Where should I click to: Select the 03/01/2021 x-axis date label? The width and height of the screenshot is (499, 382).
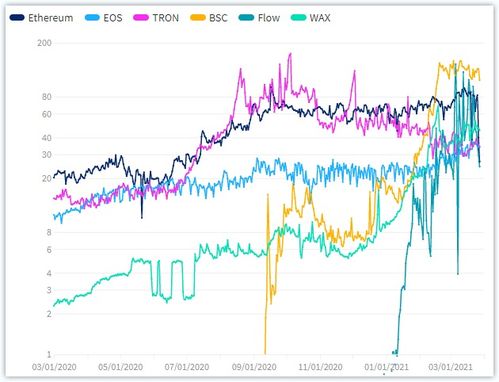pos(450,367)
